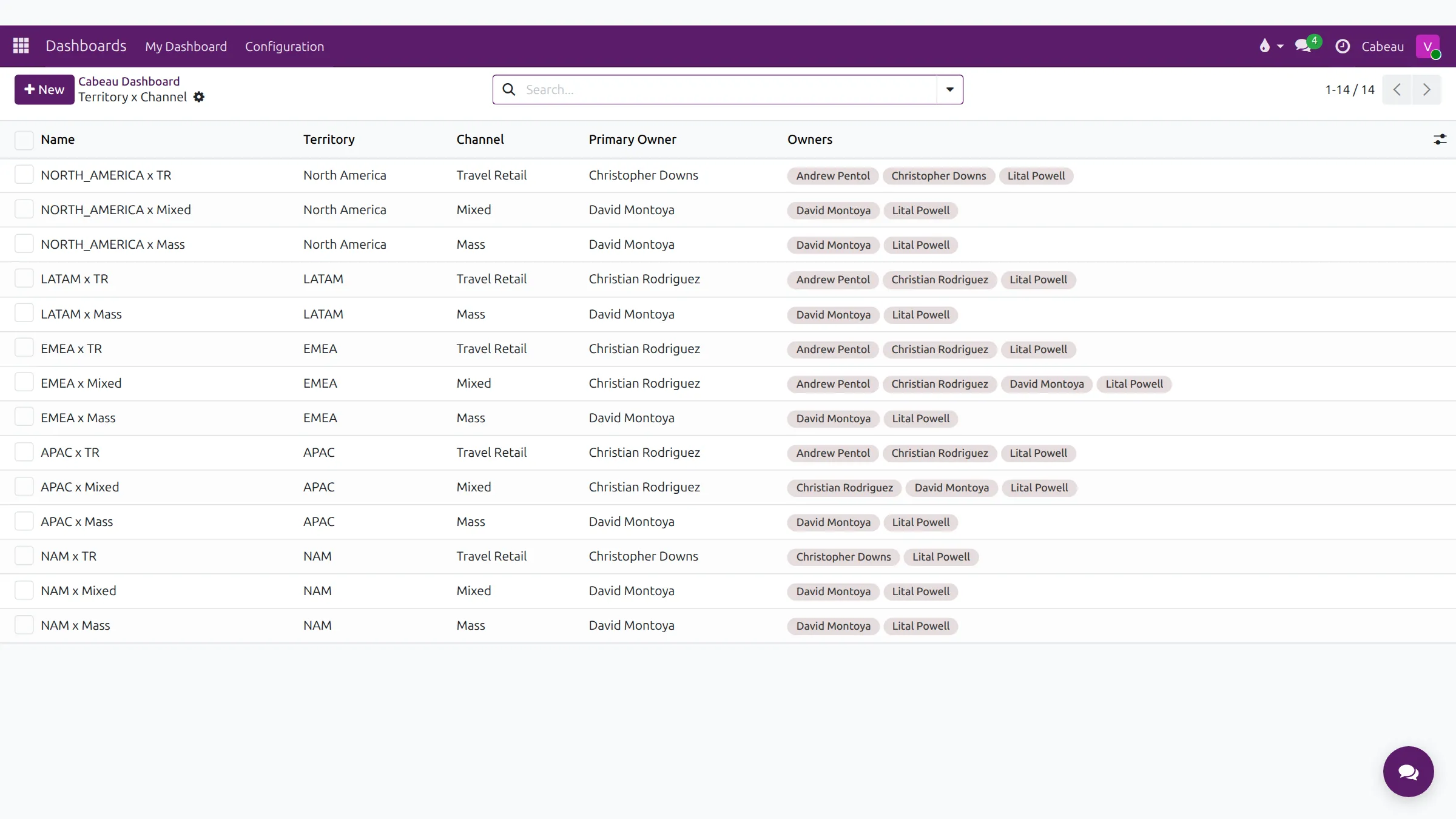Click the Dashboards app title
Image resolution: width=1456 pixels, height=819 pixels.
coord(86,46)
